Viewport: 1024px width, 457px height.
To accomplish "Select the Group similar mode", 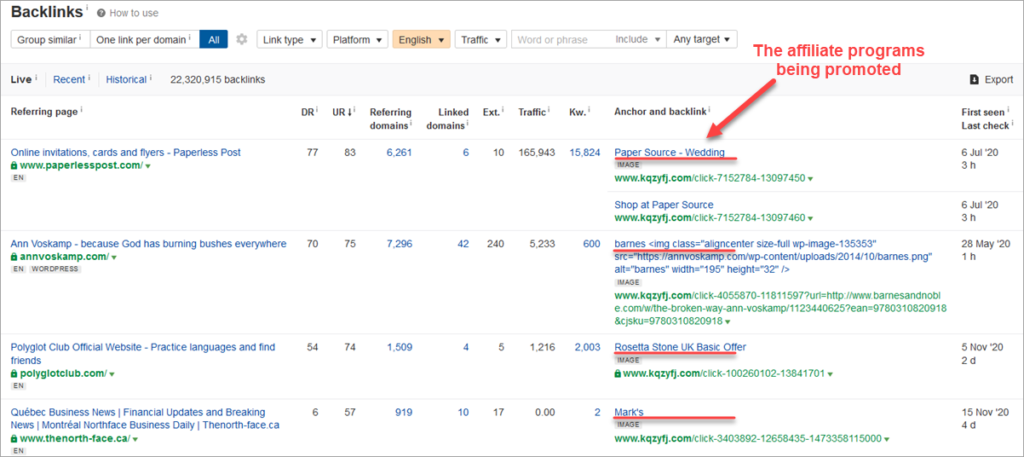I will [x=46, y=40].
